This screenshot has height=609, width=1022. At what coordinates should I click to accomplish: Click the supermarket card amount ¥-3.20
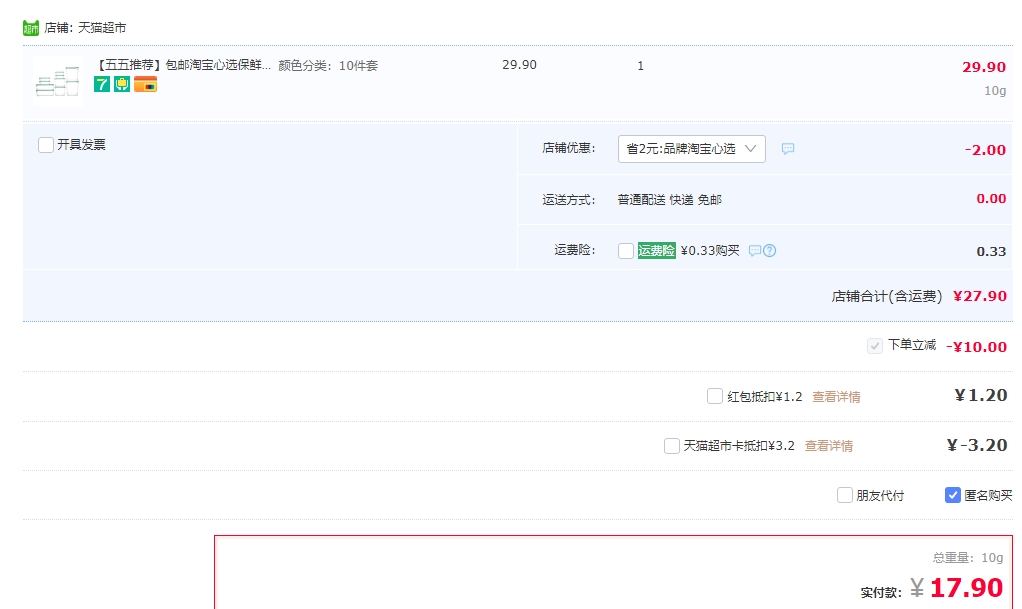[977, 445]
